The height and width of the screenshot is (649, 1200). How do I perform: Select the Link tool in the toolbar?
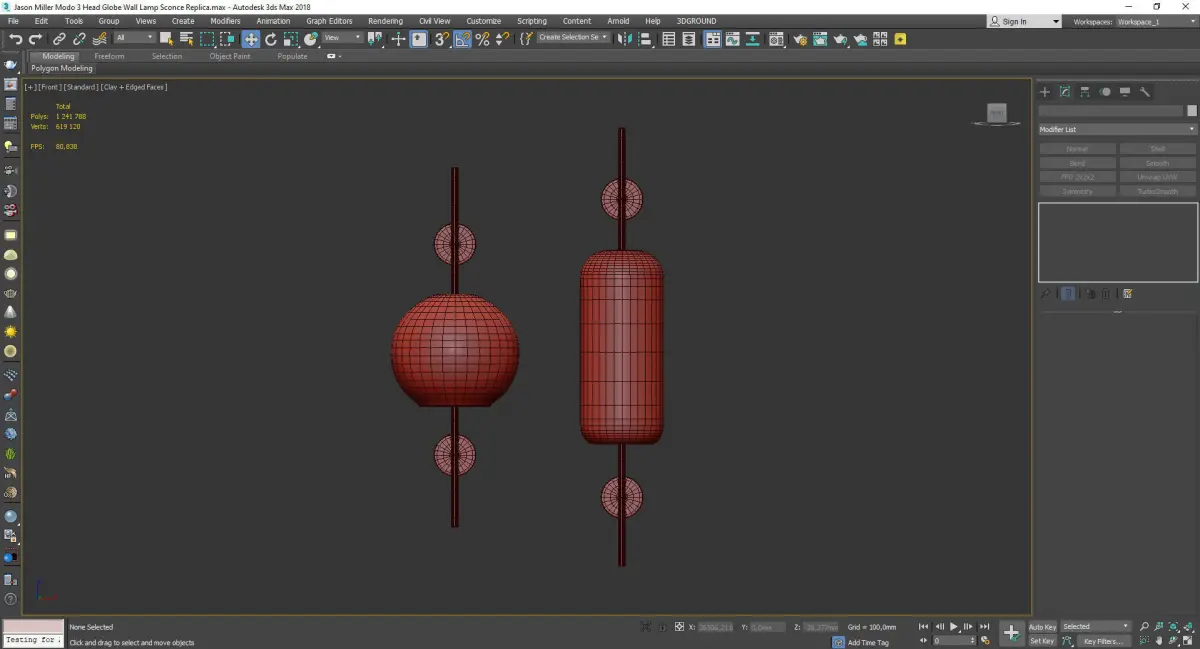60,39
